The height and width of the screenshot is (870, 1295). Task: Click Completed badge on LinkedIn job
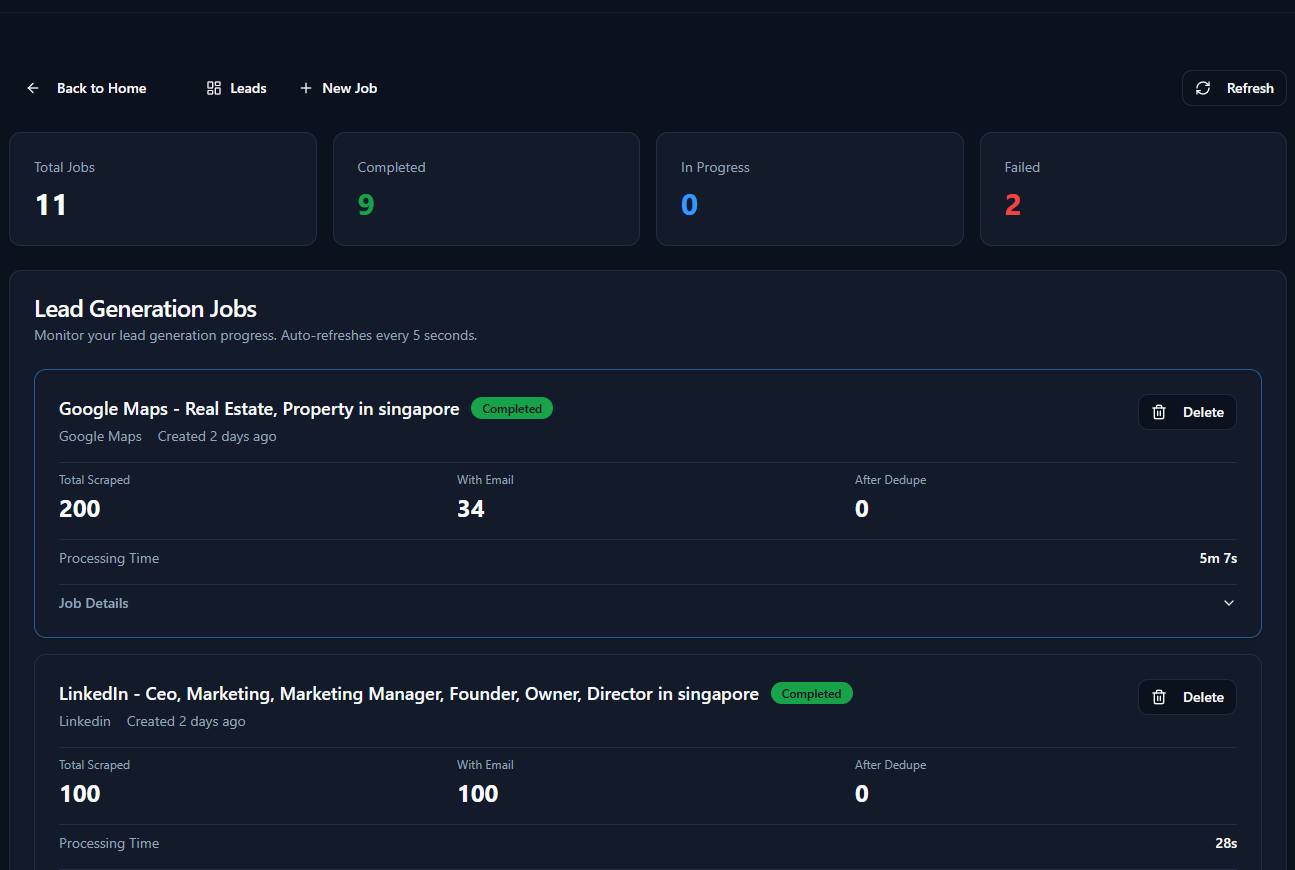(811, 693)
